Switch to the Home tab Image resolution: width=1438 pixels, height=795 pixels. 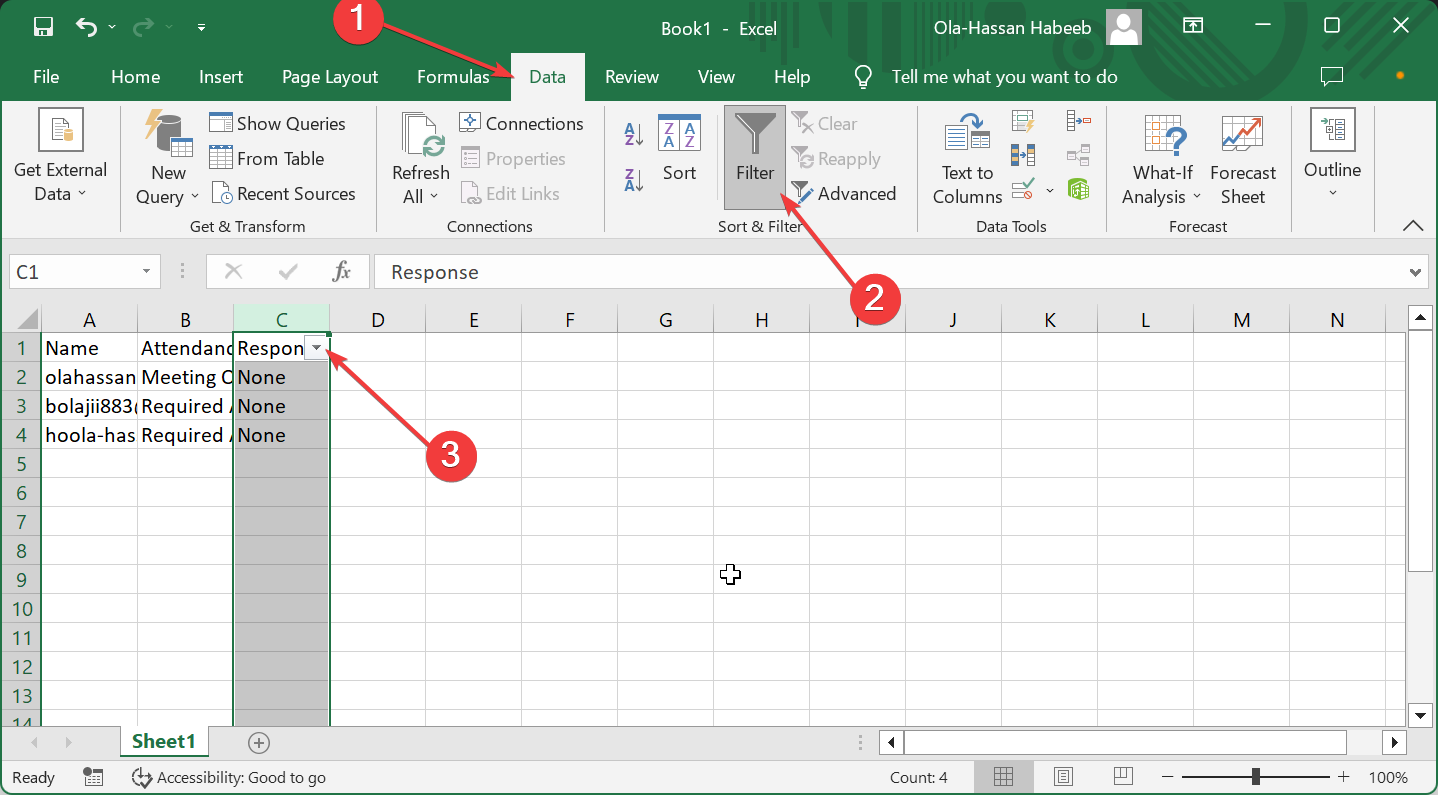click(x=135, y=77)
